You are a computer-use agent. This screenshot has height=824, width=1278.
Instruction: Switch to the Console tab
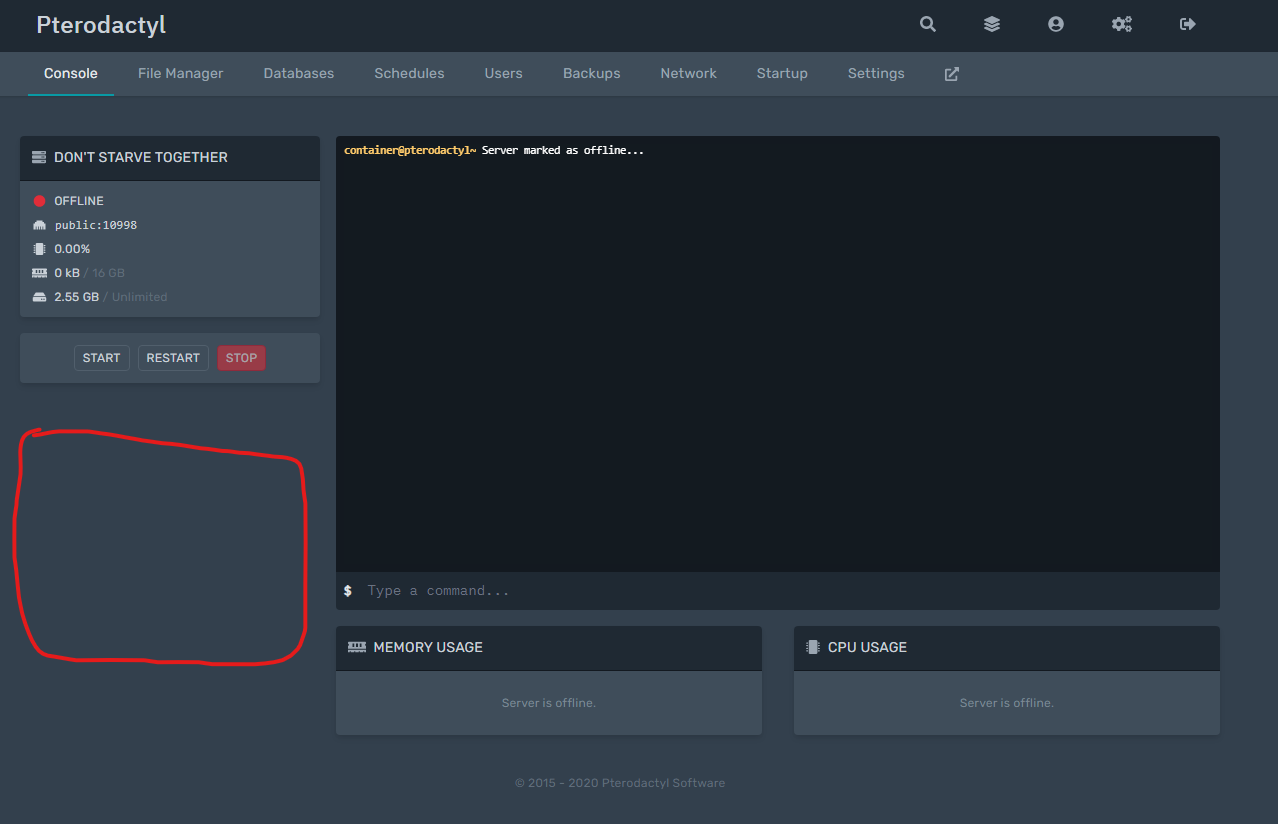click(71, 73)
